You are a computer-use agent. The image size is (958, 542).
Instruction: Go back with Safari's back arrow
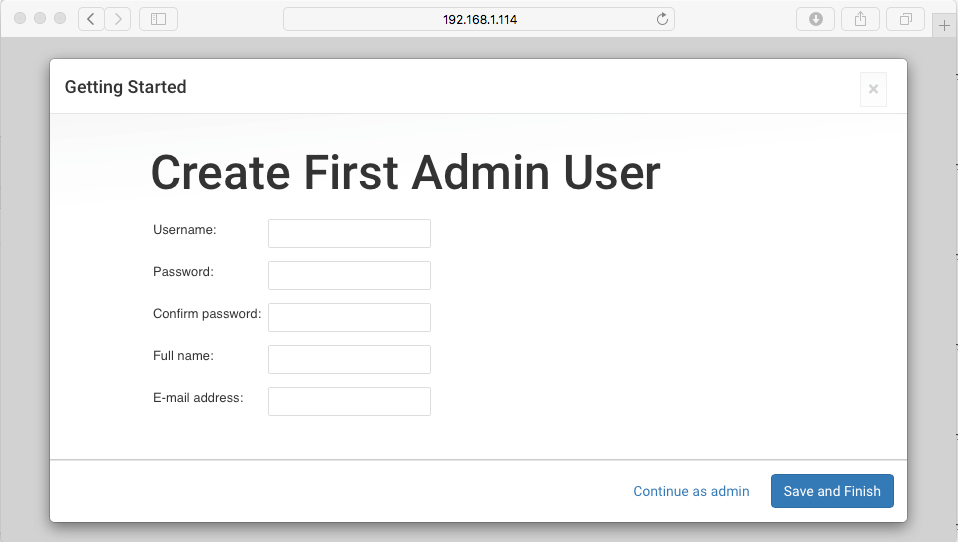coord(91,19)
